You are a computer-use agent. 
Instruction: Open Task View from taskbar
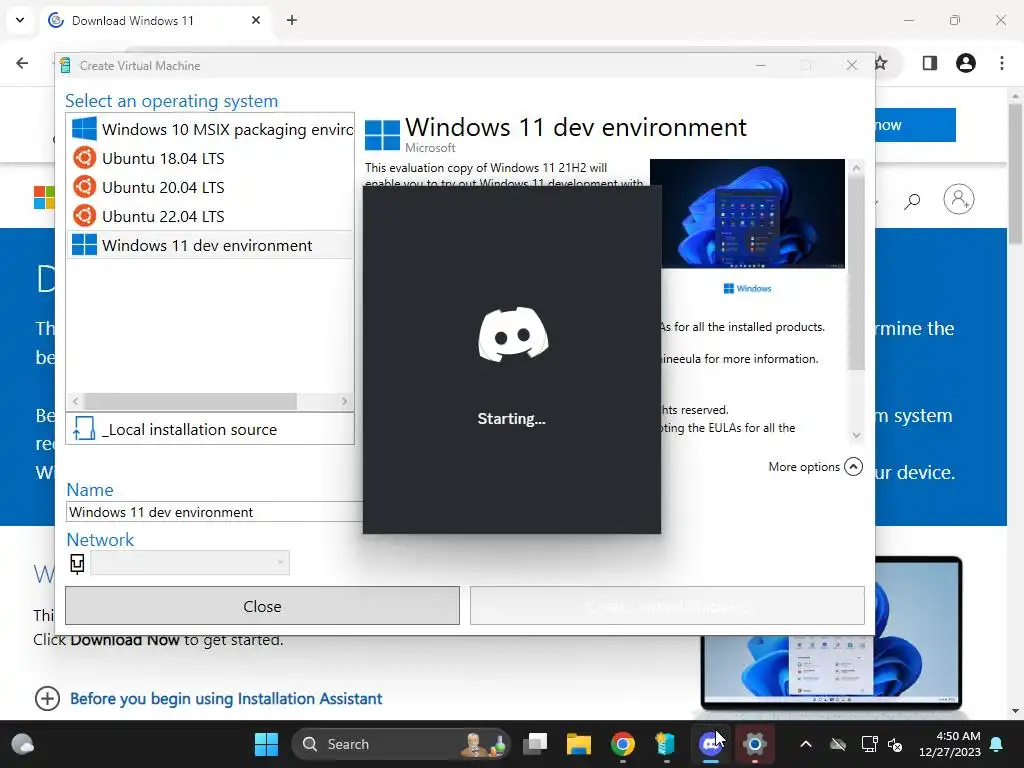point(535,744)
